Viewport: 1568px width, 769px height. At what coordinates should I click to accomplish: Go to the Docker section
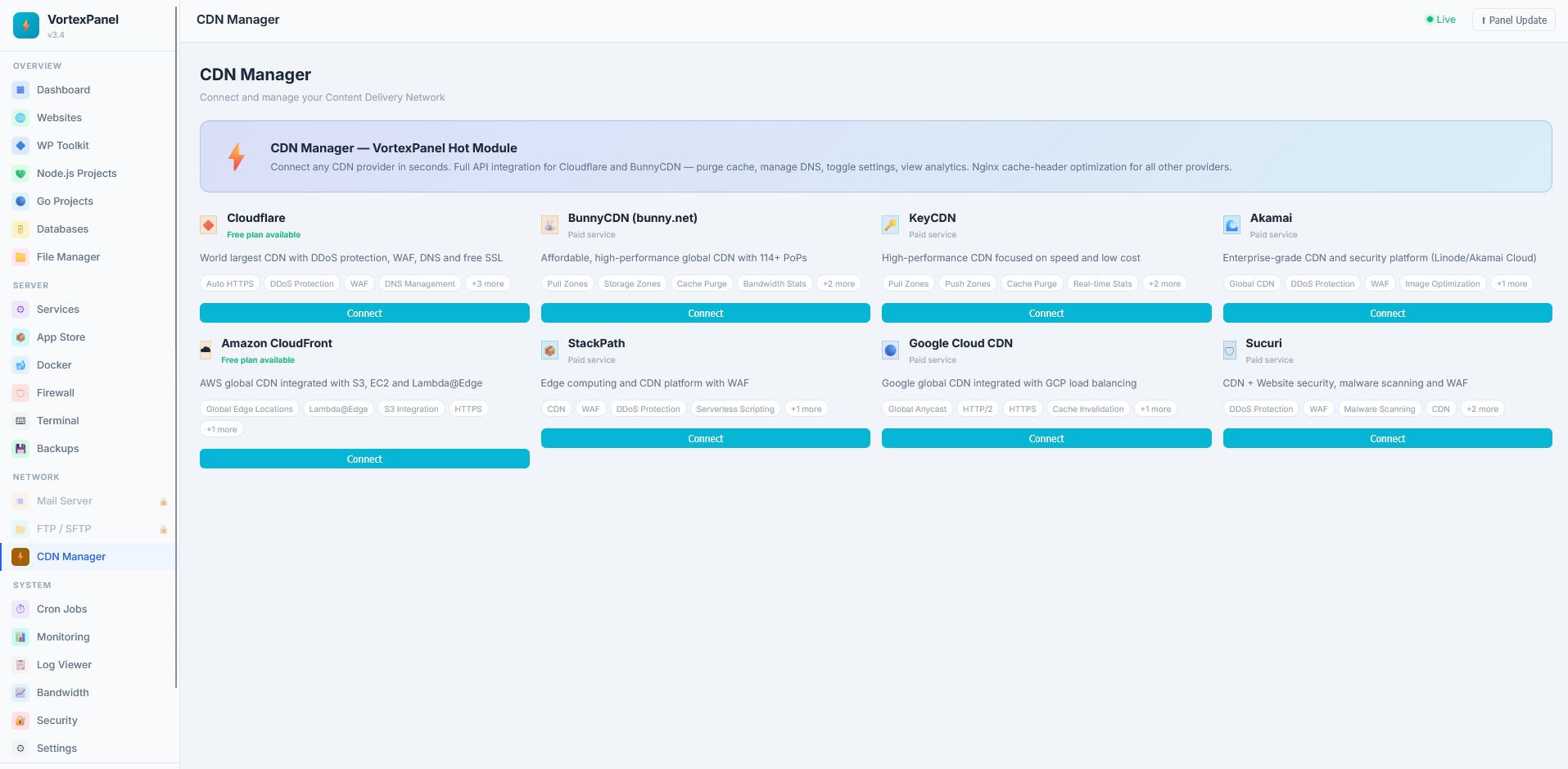[x=88, y=365]
